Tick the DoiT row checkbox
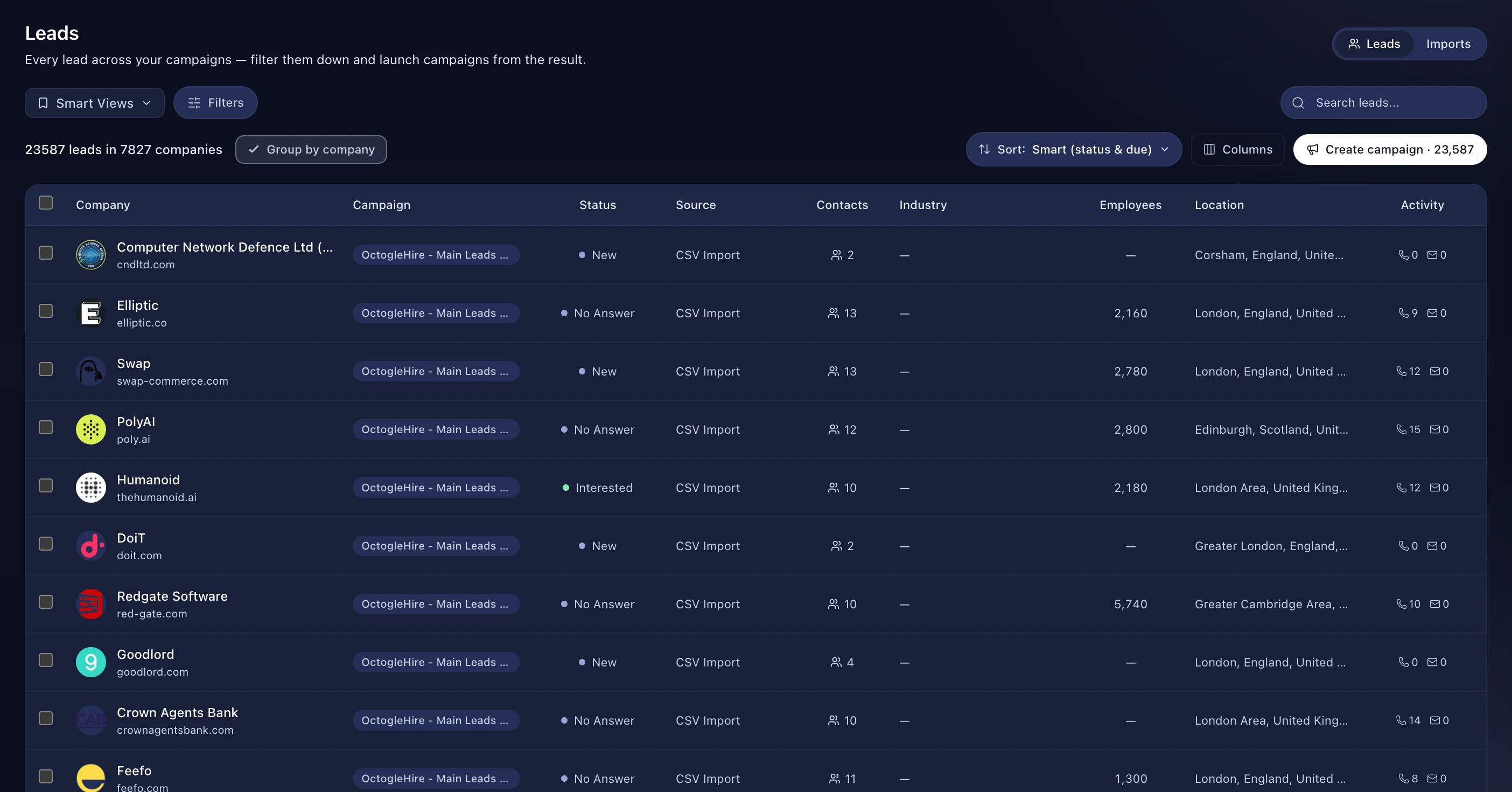Image resolution: width=1512 pixels, height=792 pixels. 46,543
